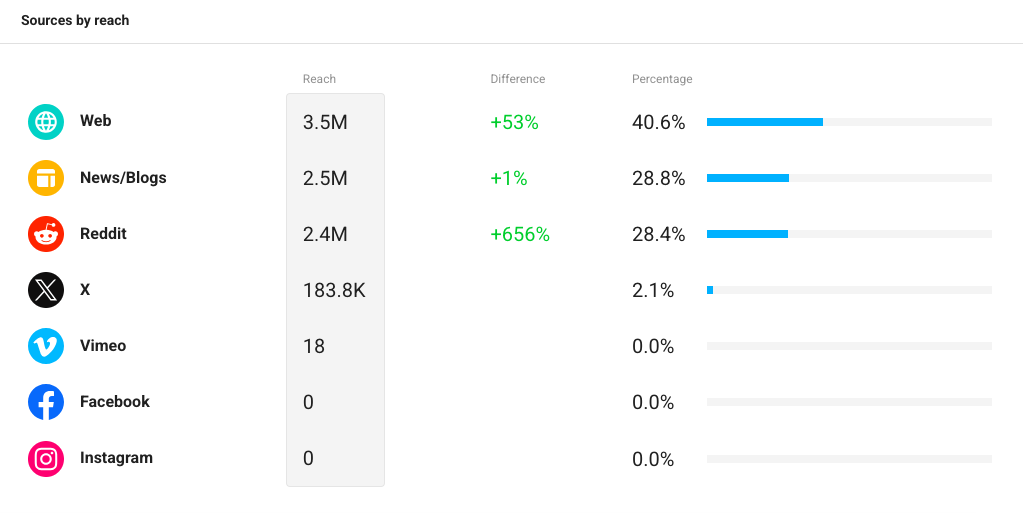Select the Reddit source label
Viewport: 1023px width, 513px height.
103,234
